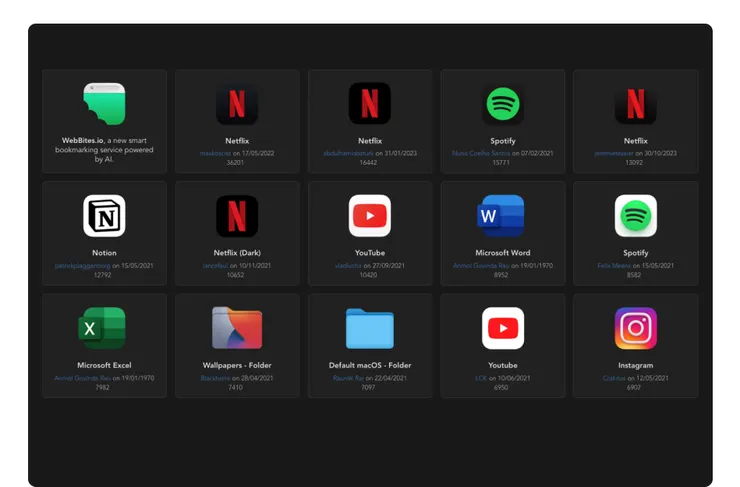Image resolution: width=740 pixels, height=487 pixels.
Task: Click the 'Notion' title text
Action: point(104,252)
